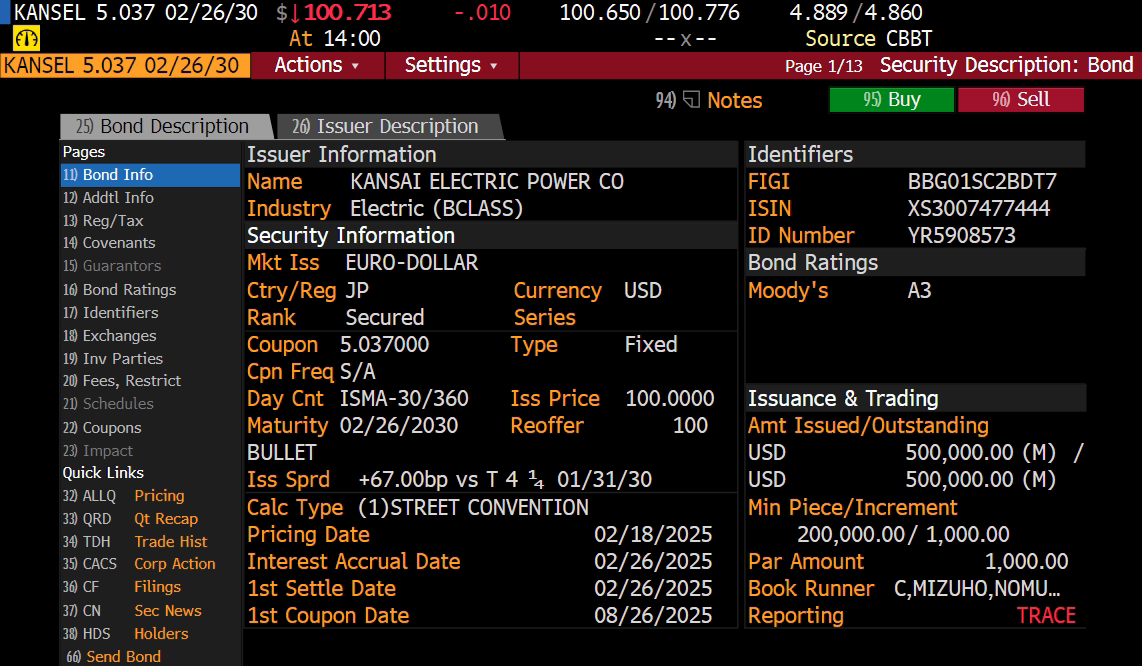This screenshot has height=666, width=1142.
Task: Click the issuer name KANSAI ELECTRIC POWER CO
Action: [487, 181]
